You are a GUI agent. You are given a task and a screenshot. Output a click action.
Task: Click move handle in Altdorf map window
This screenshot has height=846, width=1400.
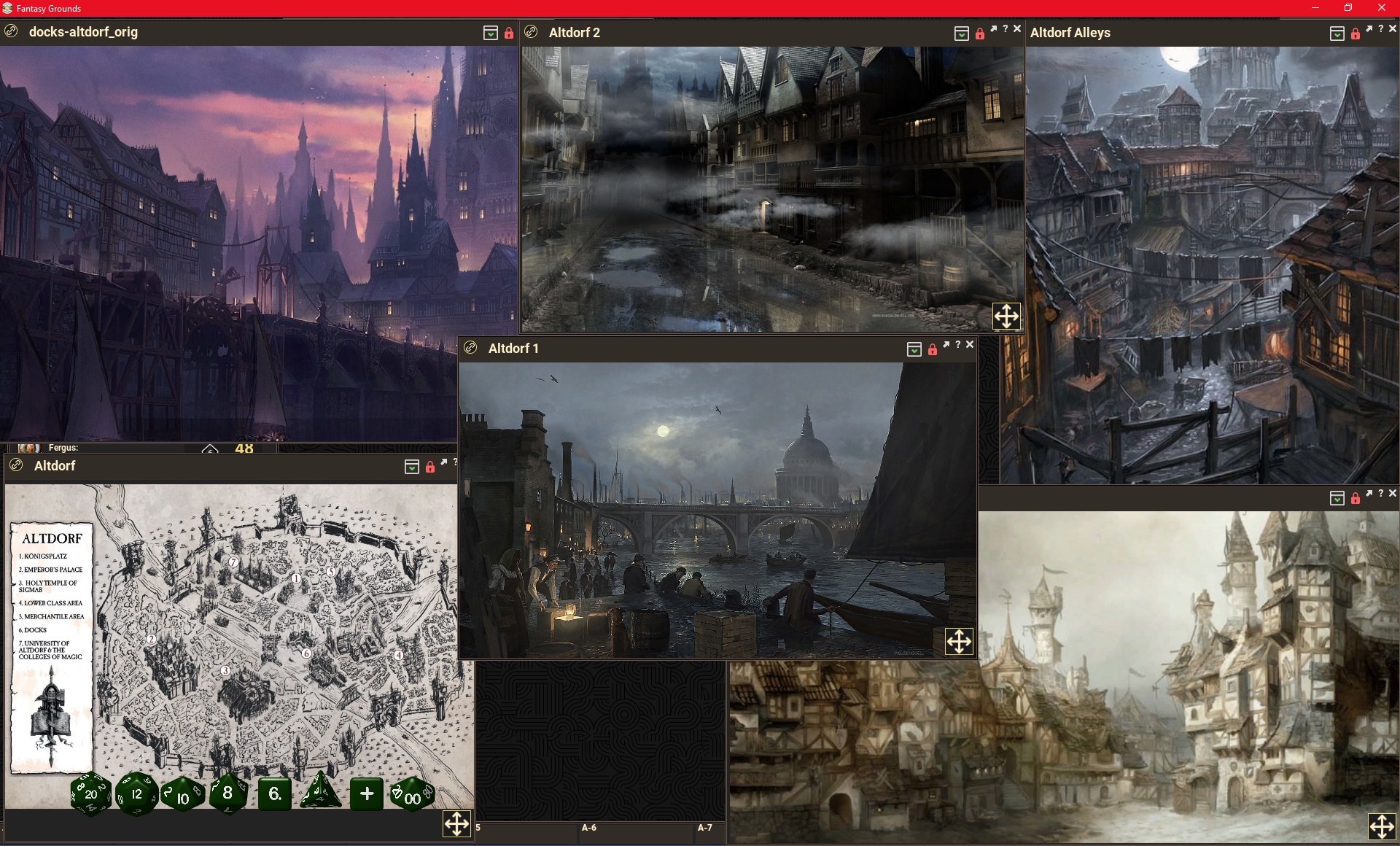pyautogui.click(x=456, y=824)
